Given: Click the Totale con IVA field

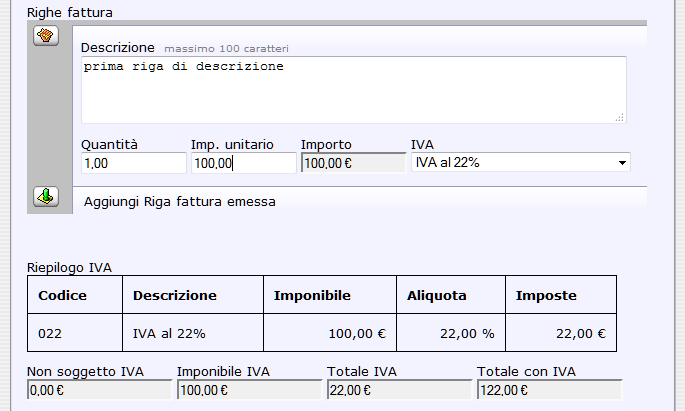Looking at the screenshot, I should click(549, 390).
